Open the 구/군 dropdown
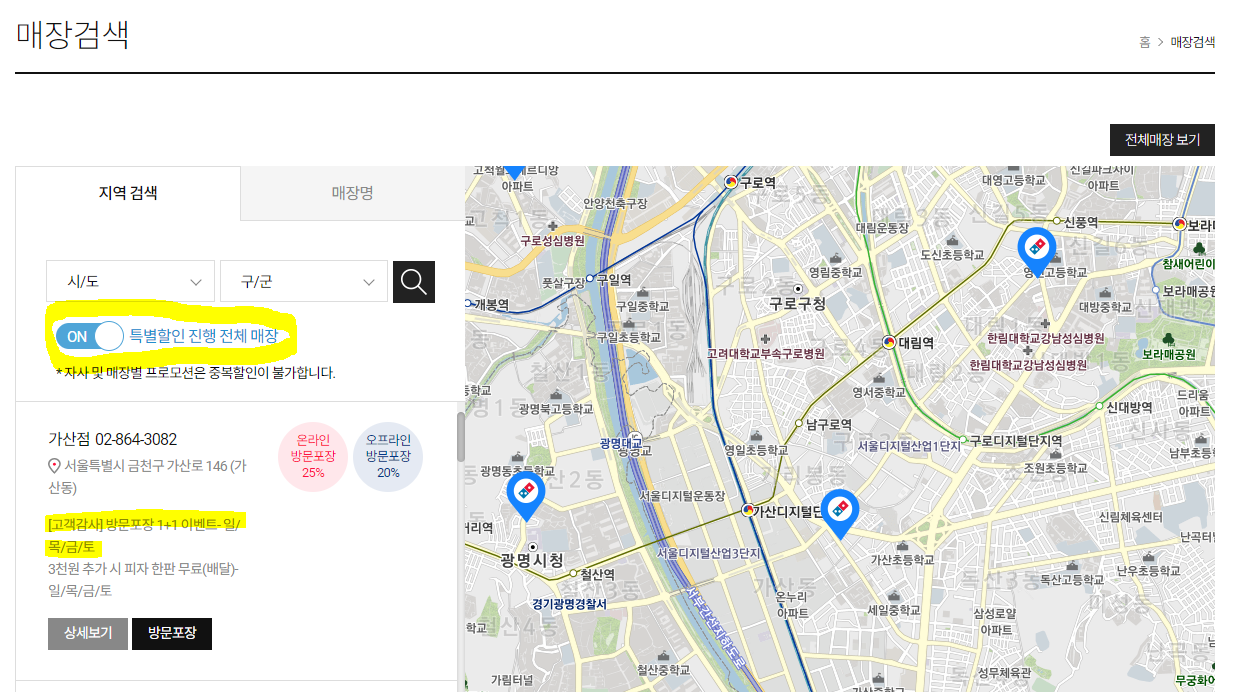The height and width of the screenshot is (692, 1235). 304,281
